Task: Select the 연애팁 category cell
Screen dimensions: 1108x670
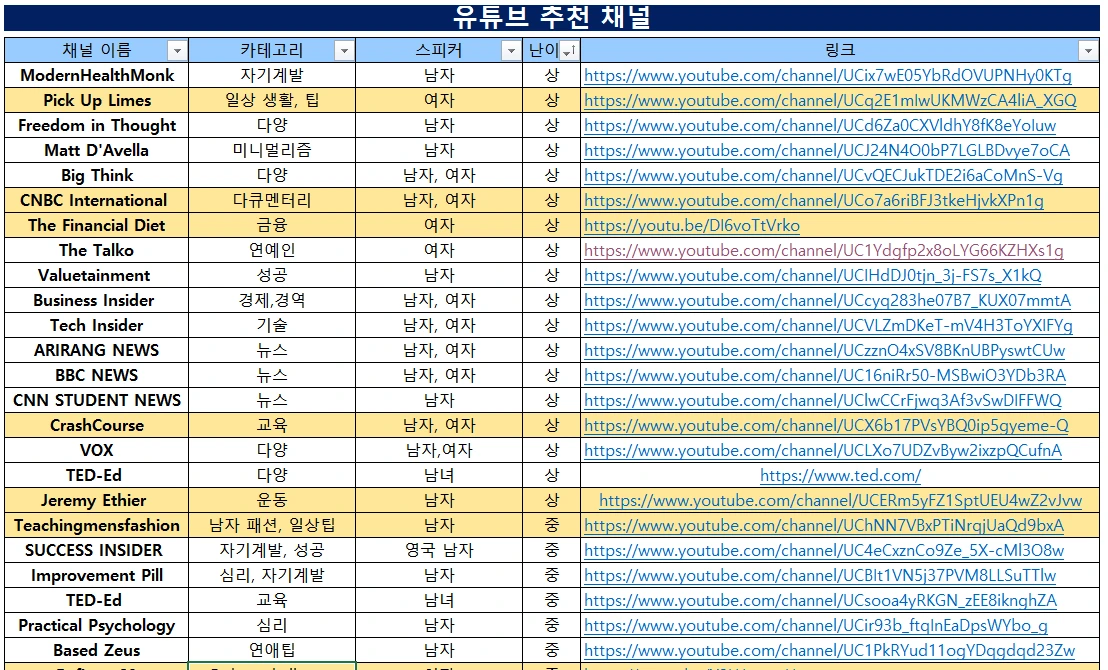Action: pos(272,650)
